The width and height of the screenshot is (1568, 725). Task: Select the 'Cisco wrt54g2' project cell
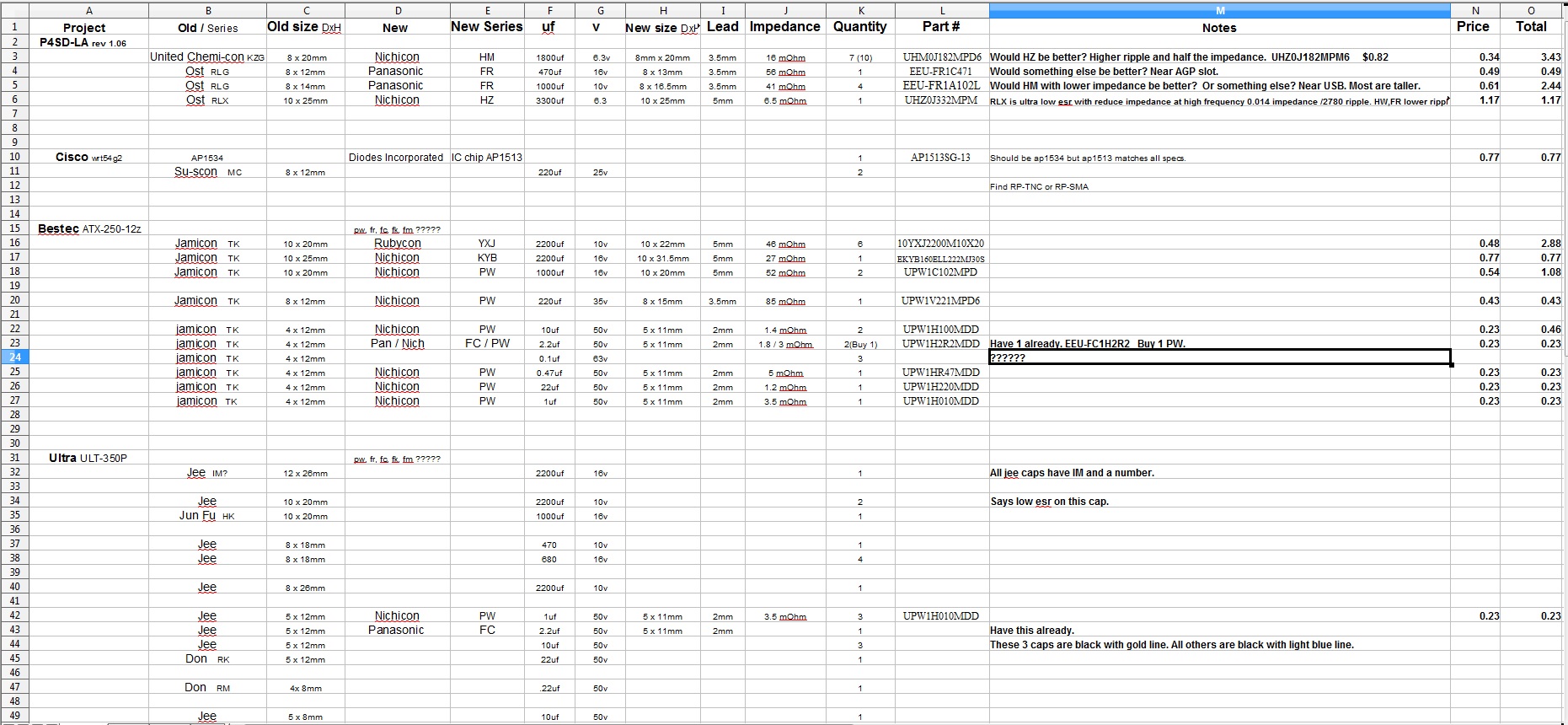[x=88, y=157]
